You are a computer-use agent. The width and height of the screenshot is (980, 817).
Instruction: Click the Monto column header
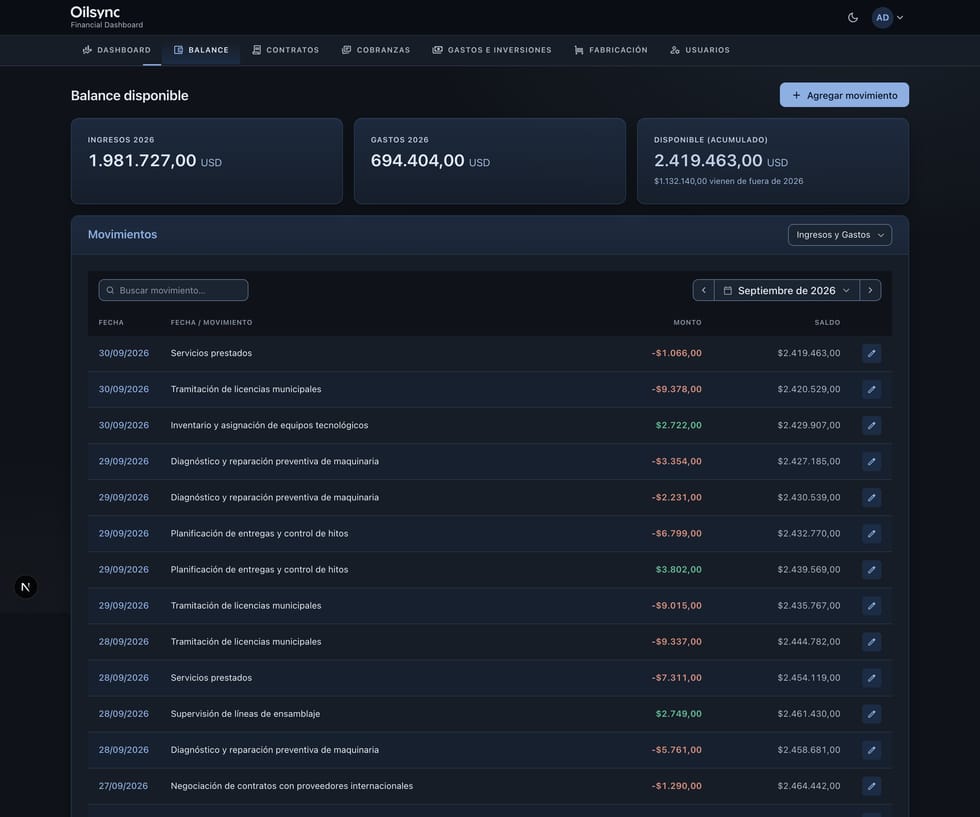687,323
